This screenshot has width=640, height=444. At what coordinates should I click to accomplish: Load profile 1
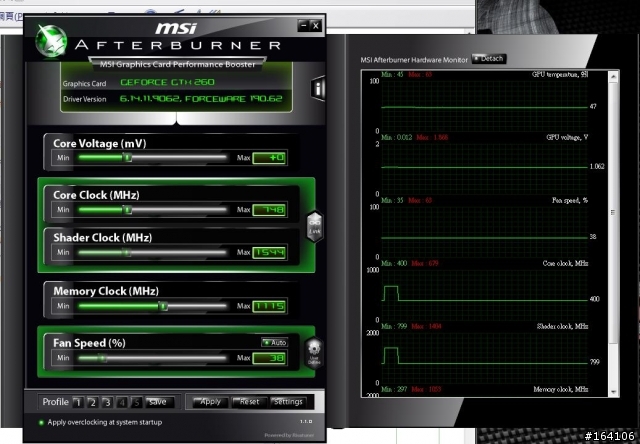[78, 403]
